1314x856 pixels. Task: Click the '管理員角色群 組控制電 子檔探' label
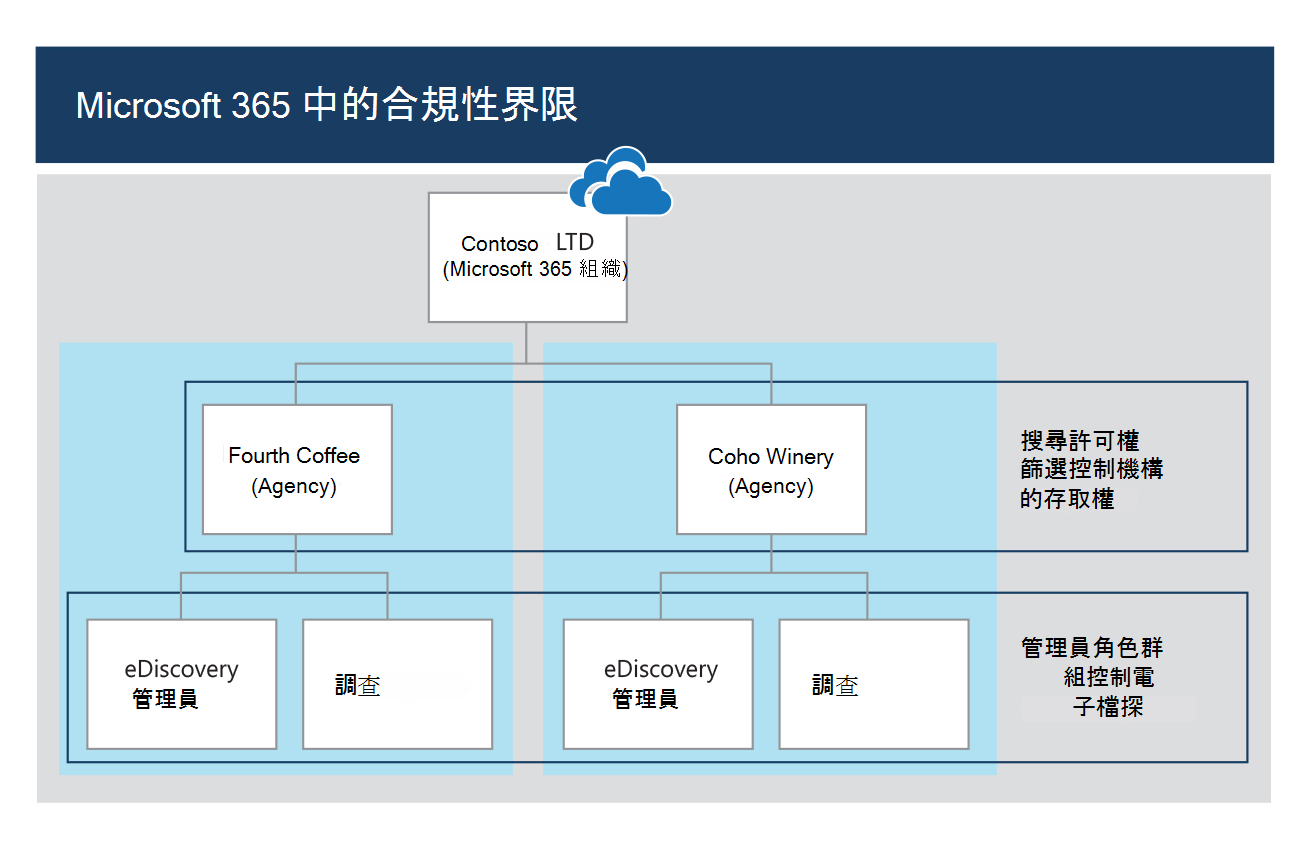1092,677
